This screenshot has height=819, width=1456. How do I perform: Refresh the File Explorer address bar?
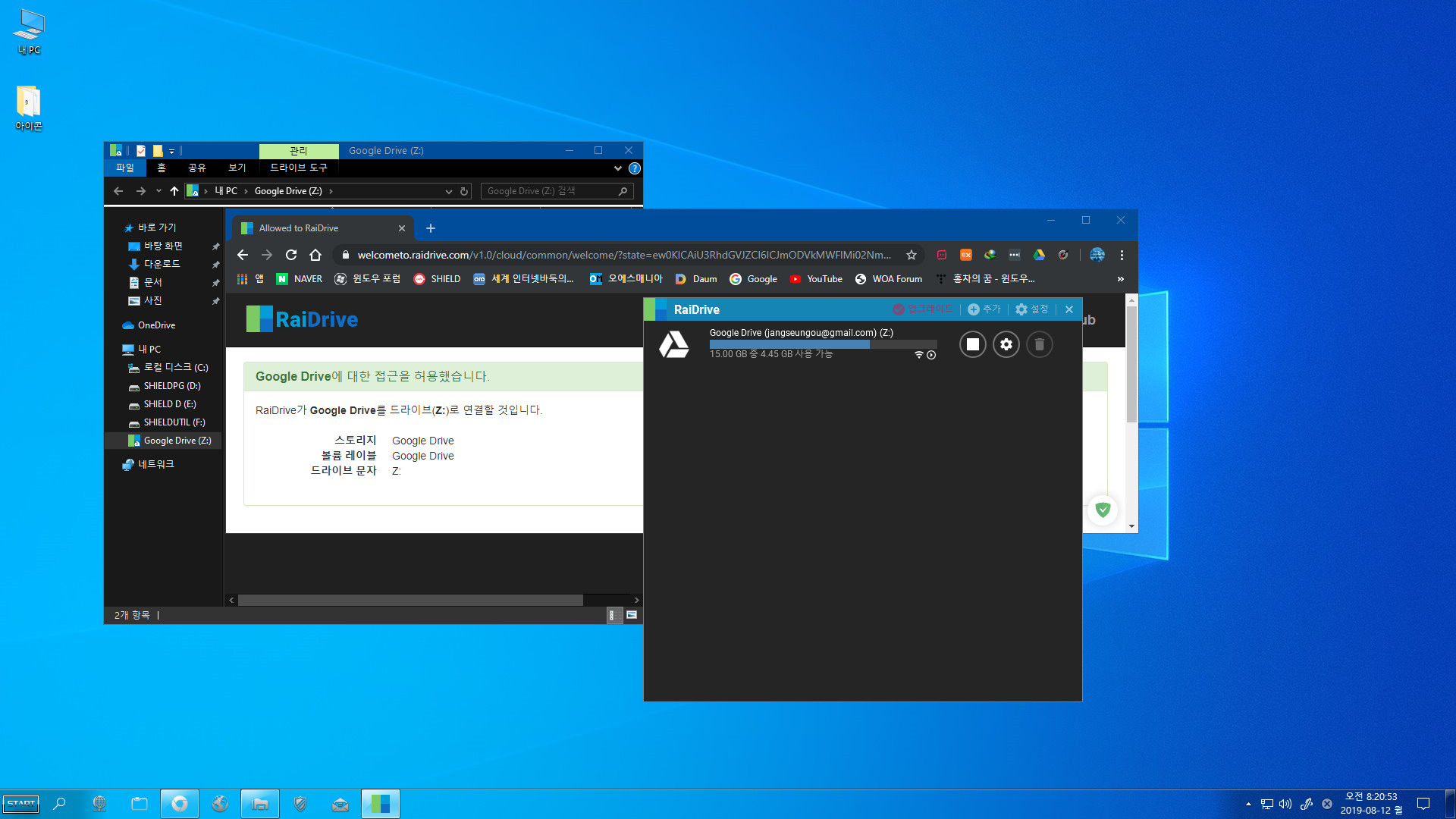tap(464, 191)
